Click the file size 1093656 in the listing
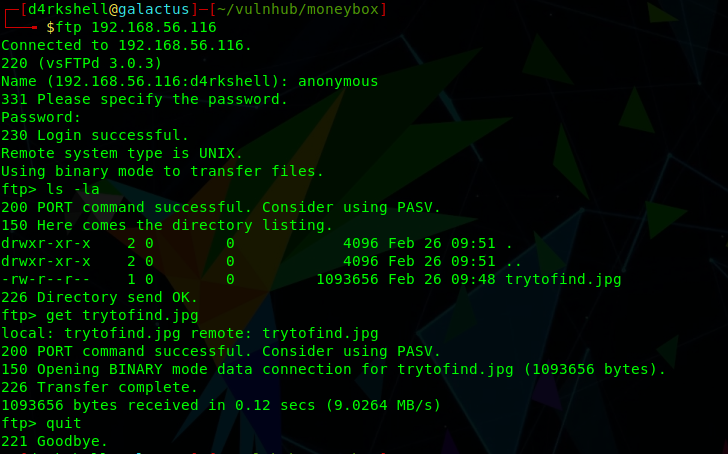This screenshot has height=454, width=728. [x=347, y=279]
